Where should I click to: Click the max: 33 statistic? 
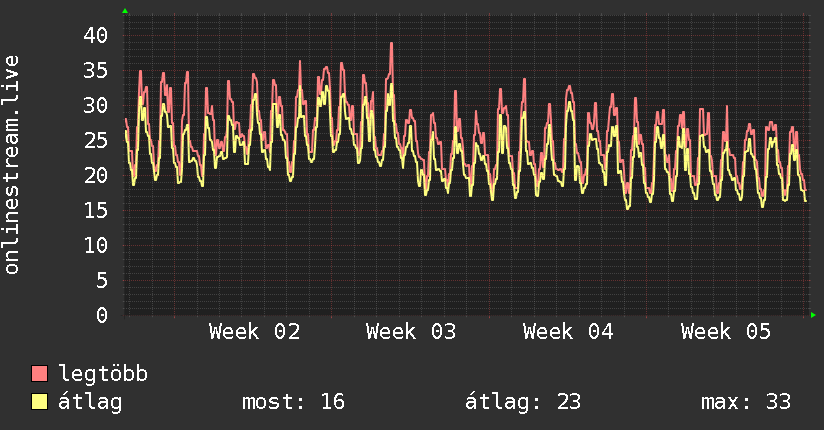[746, 402]
